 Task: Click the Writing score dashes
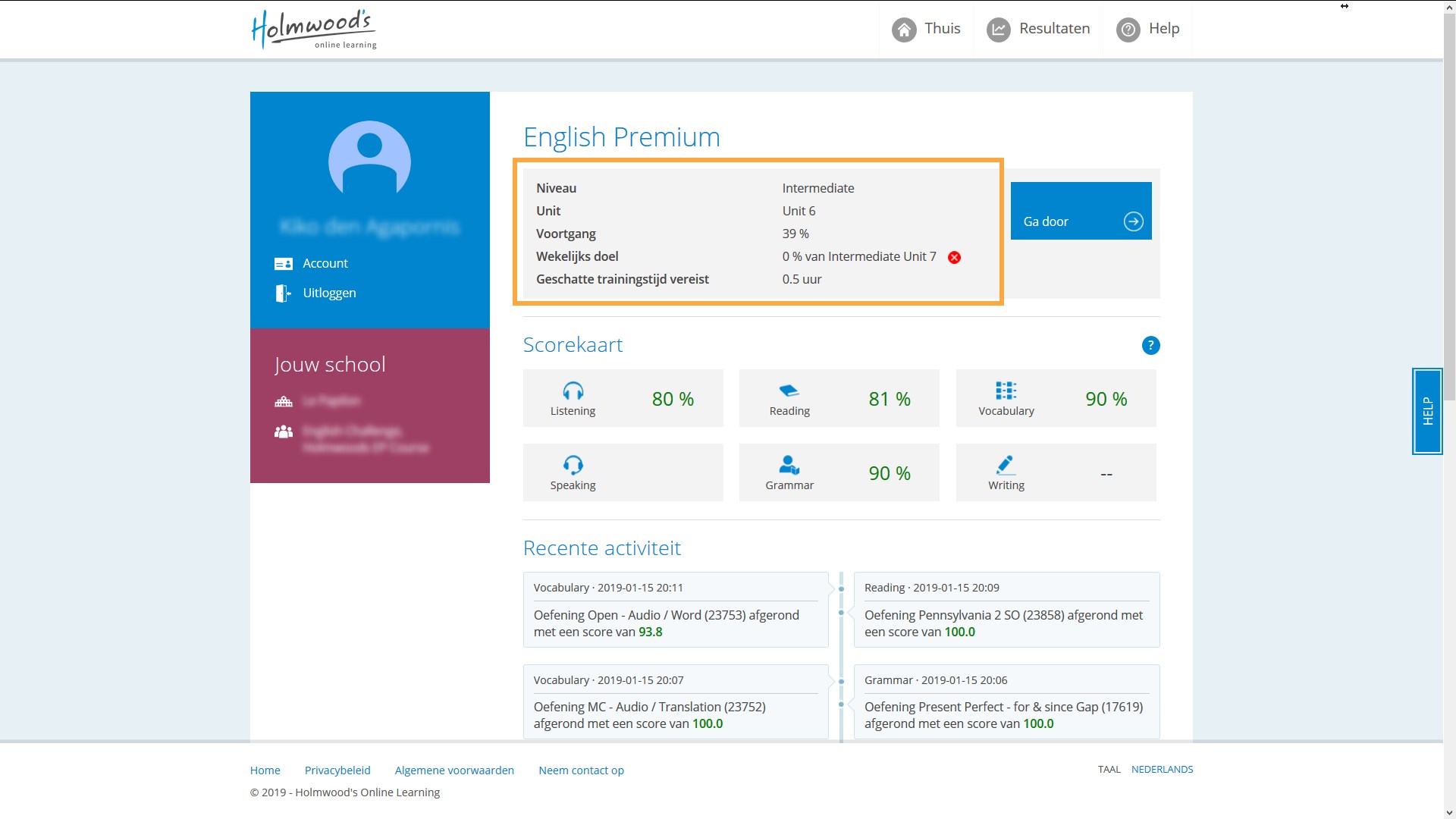click(x=1106, y=474)
